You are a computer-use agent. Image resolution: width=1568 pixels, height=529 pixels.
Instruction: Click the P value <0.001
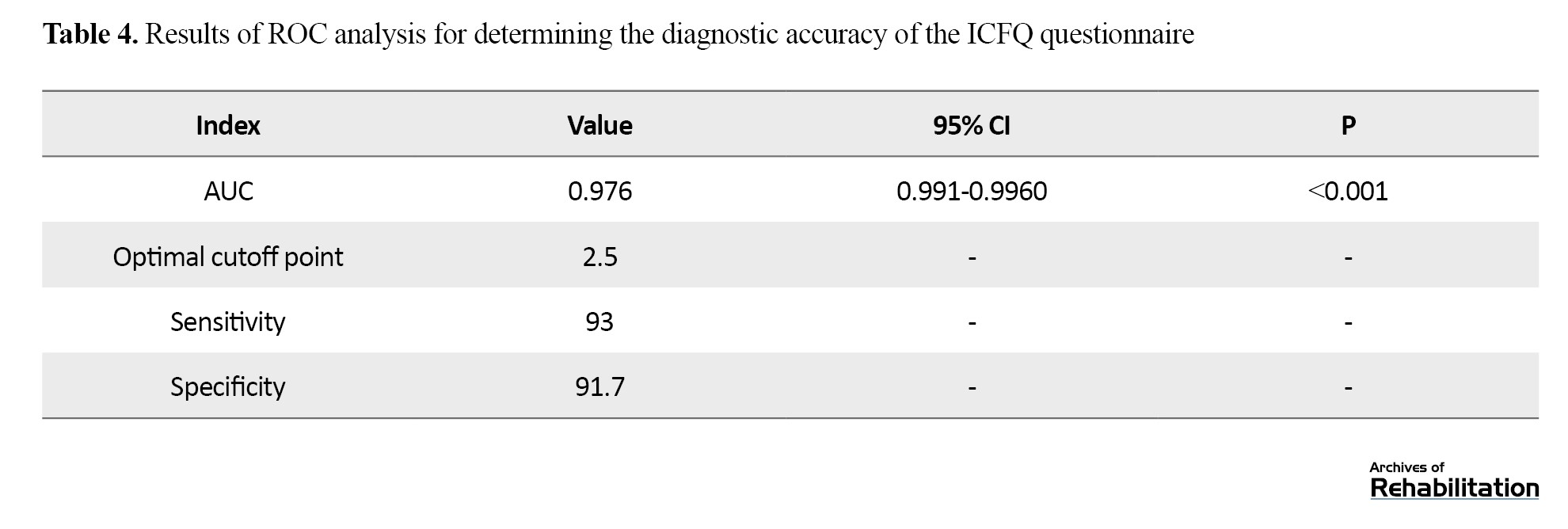pos(1348,191)
